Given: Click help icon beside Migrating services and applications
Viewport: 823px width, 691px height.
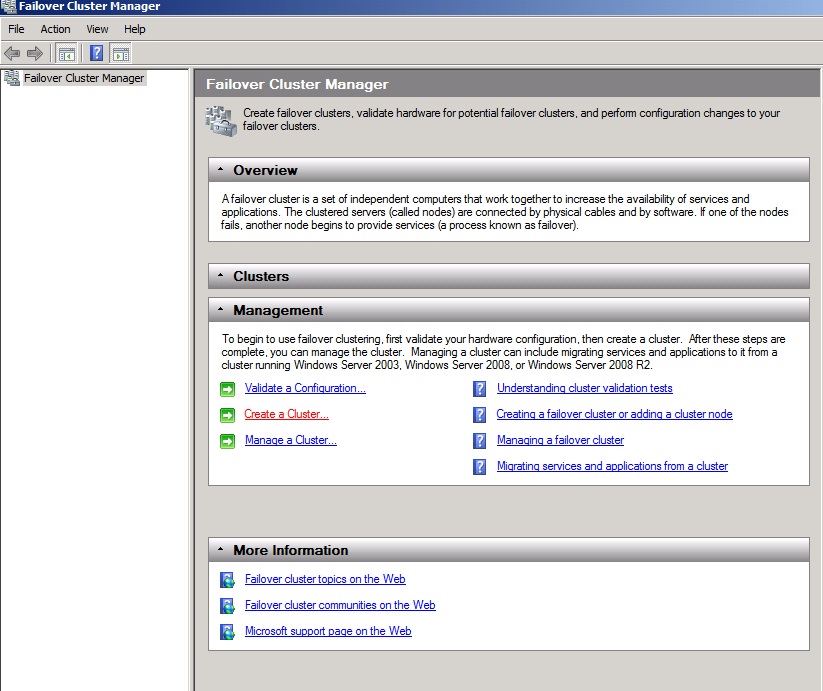Looking at the screenshot, I should point(479,466).
